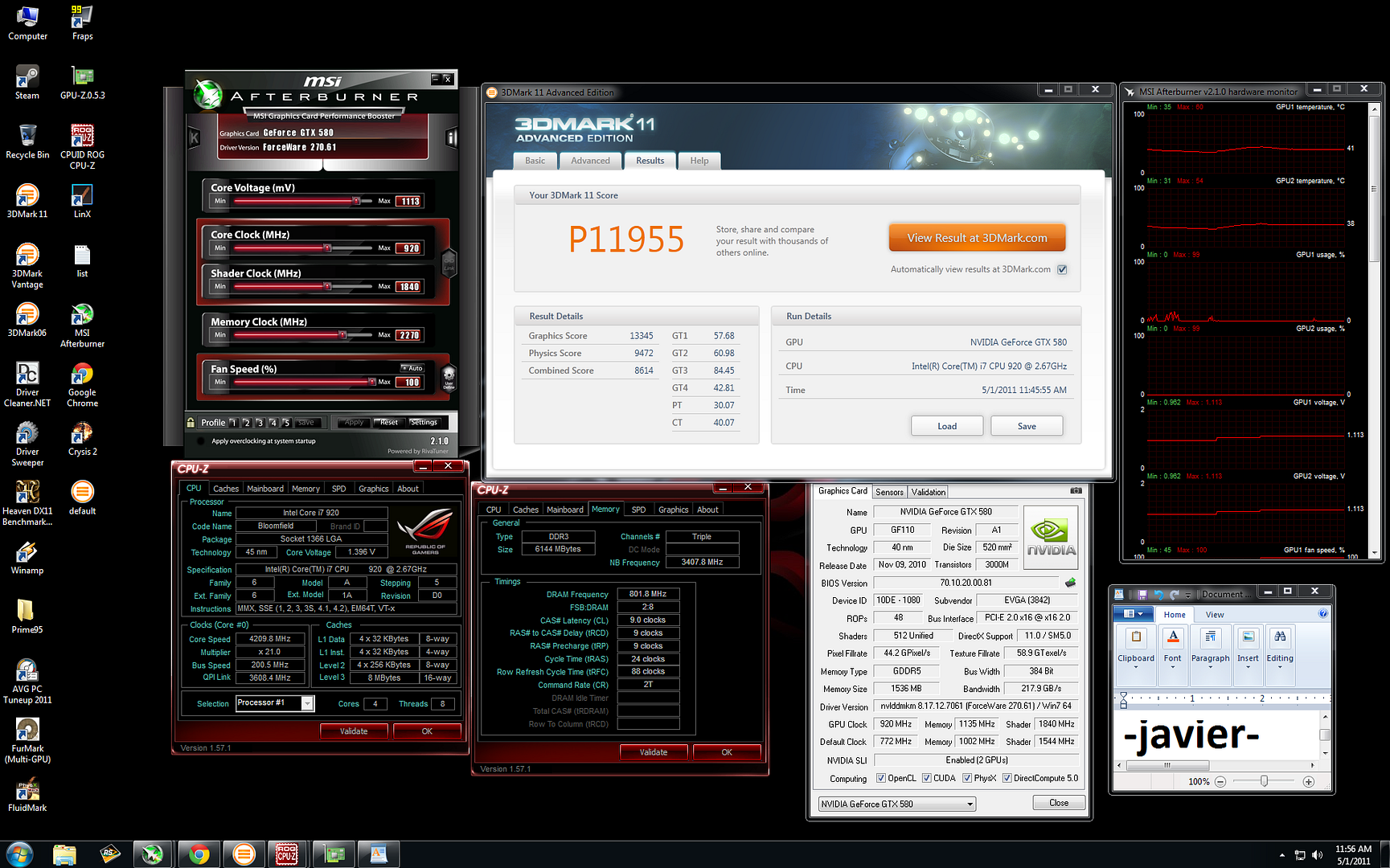Open the Prime95 folder icon

27,616
